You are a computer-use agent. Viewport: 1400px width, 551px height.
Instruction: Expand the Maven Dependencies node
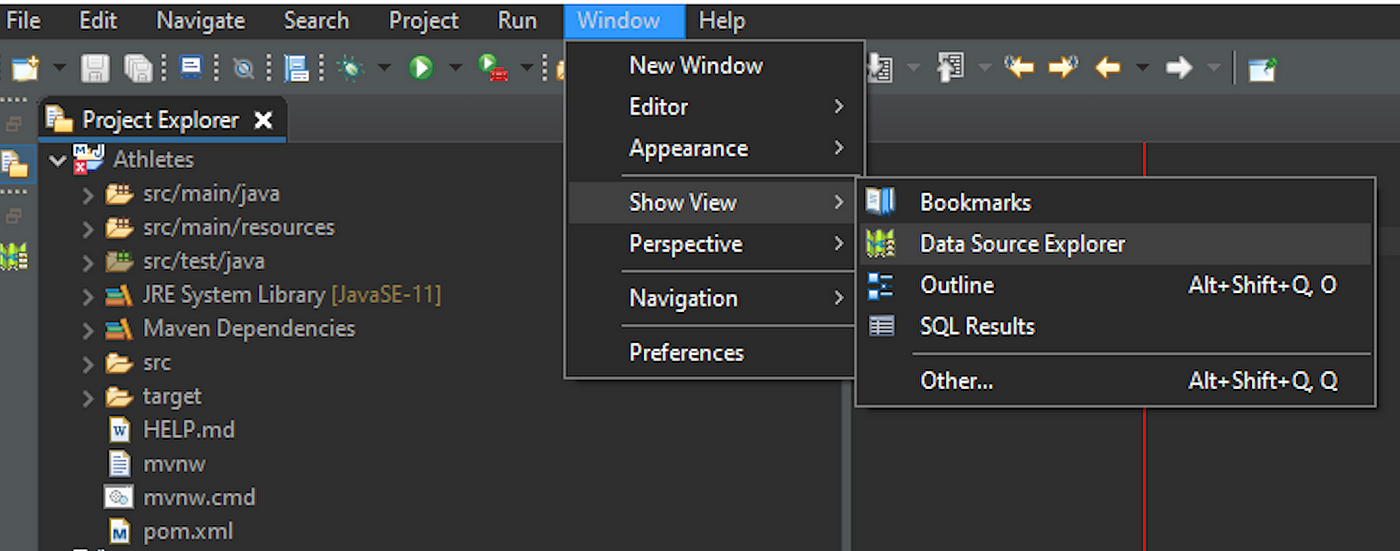click(x=88, y=329)
